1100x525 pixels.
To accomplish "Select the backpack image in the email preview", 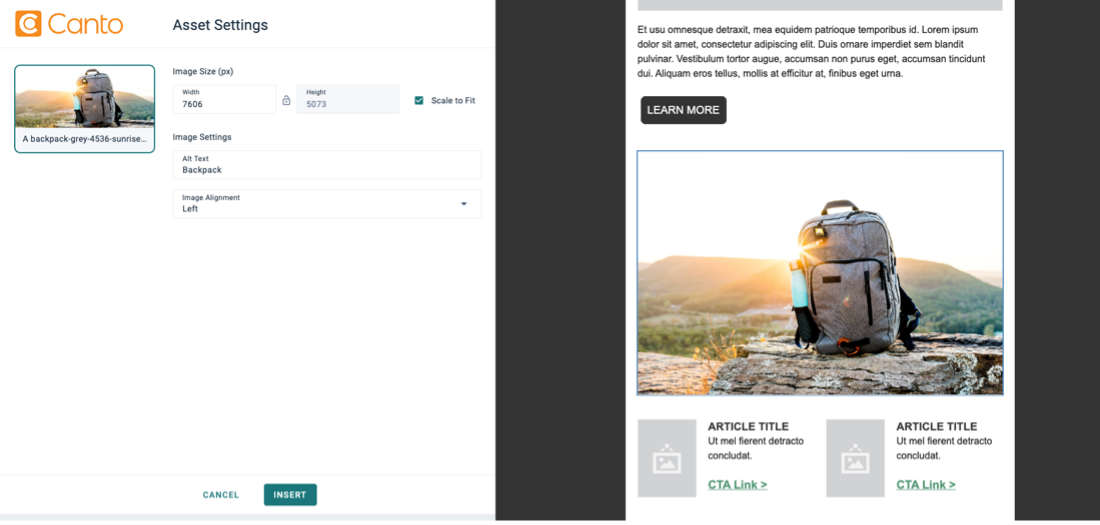I will [x=820, y=272].
